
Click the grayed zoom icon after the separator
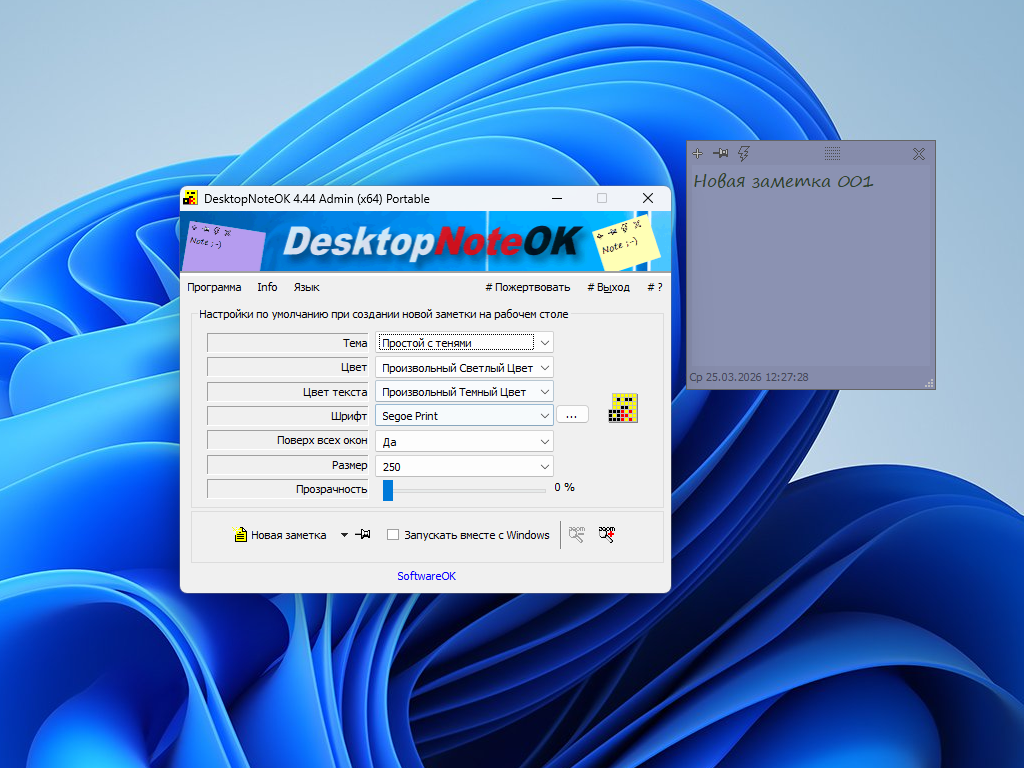[x=577, y=535]
